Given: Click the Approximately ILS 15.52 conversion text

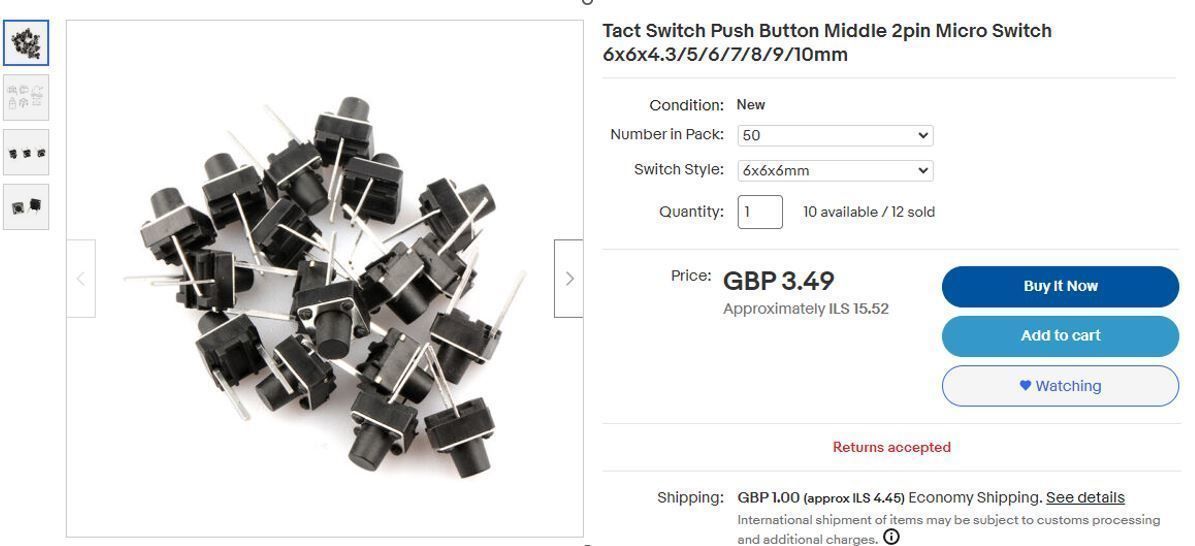Looking at the screenshot, I should [805, 309].
